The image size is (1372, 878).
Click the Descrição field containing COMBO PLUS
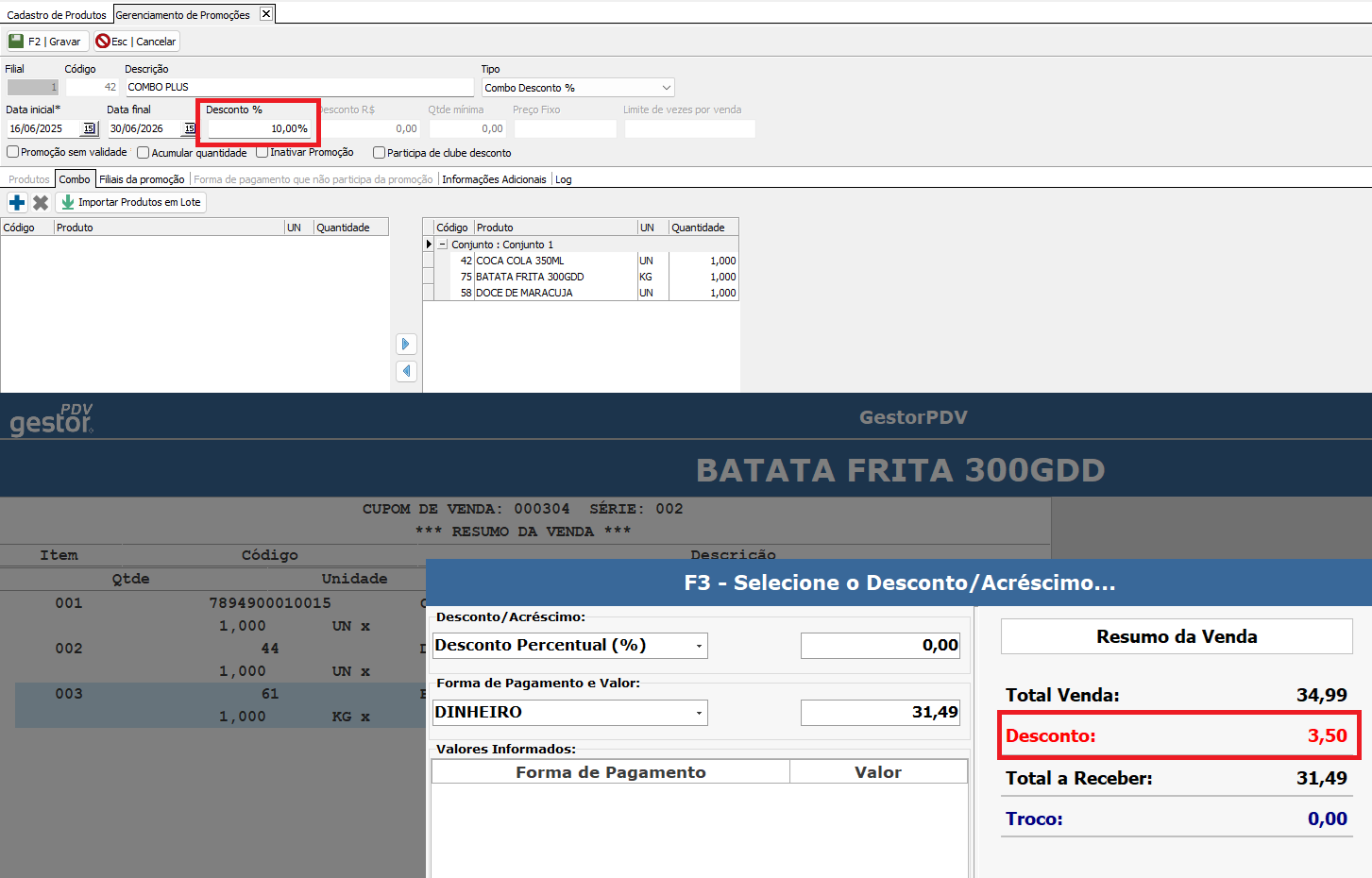tap(299, 87)
